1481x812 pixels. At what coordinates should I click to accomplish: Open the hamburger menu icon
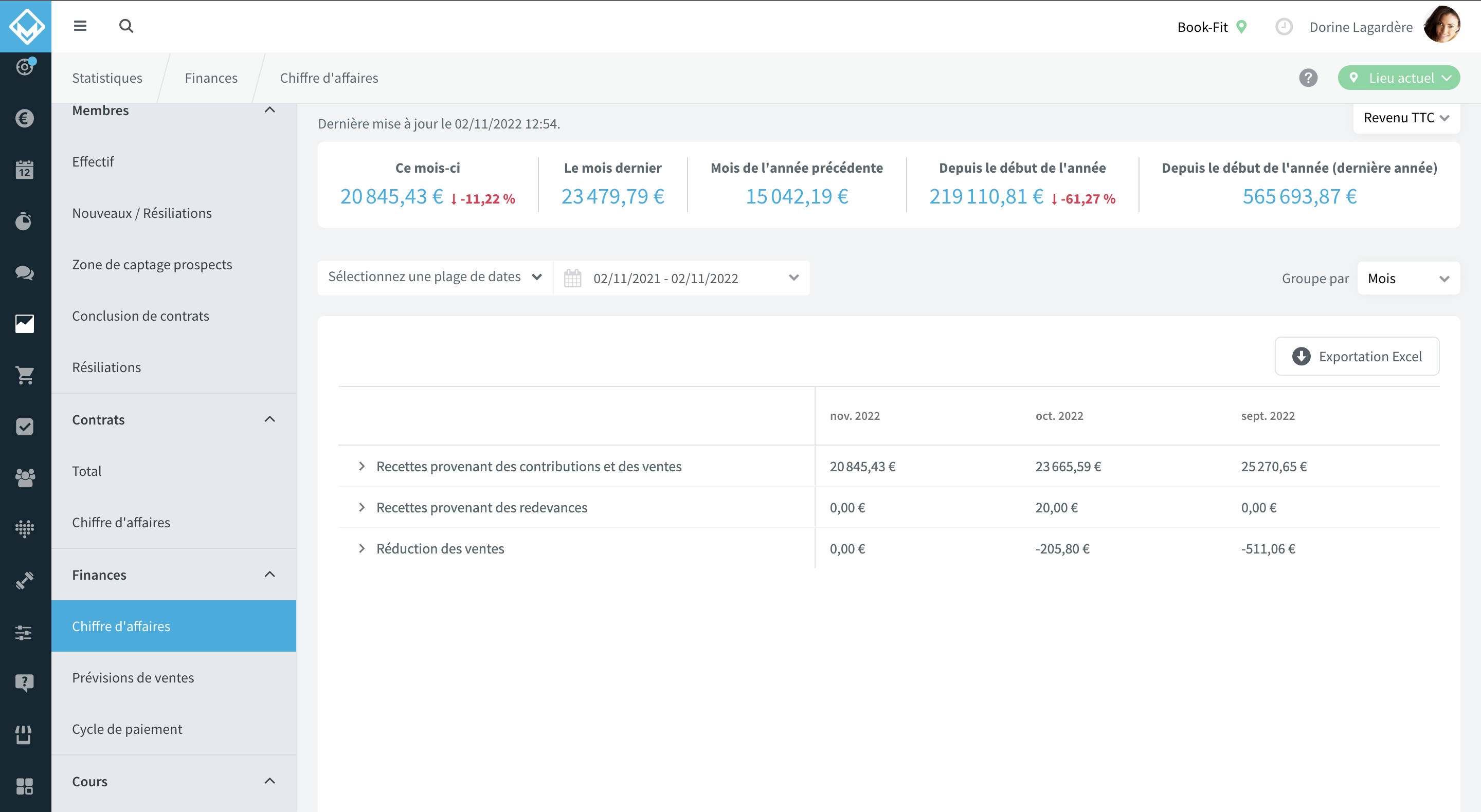click(80, 26)
